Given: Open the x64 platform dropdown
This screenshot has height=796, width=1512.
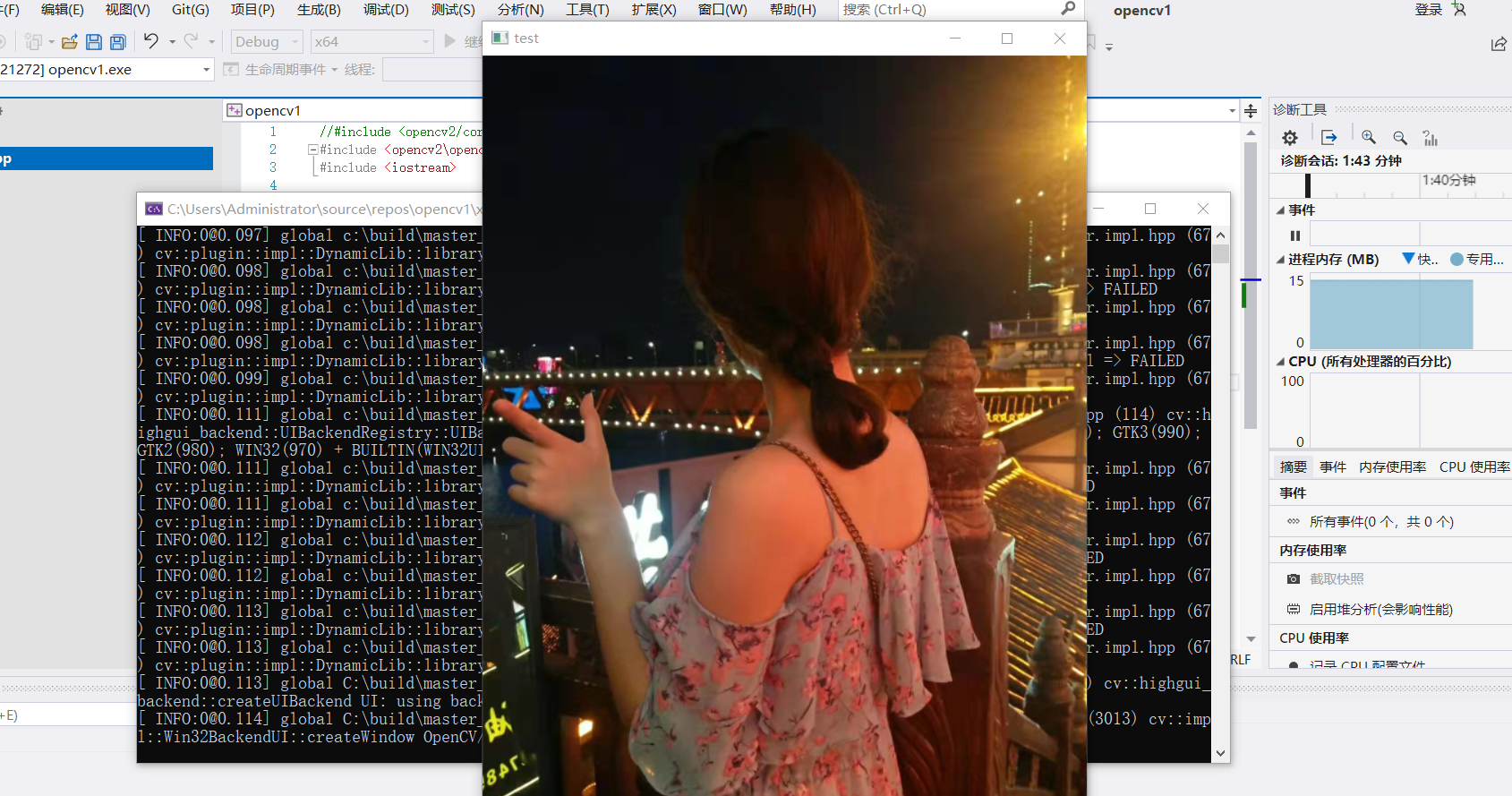Looking at the screenshot, I should 372,41.
